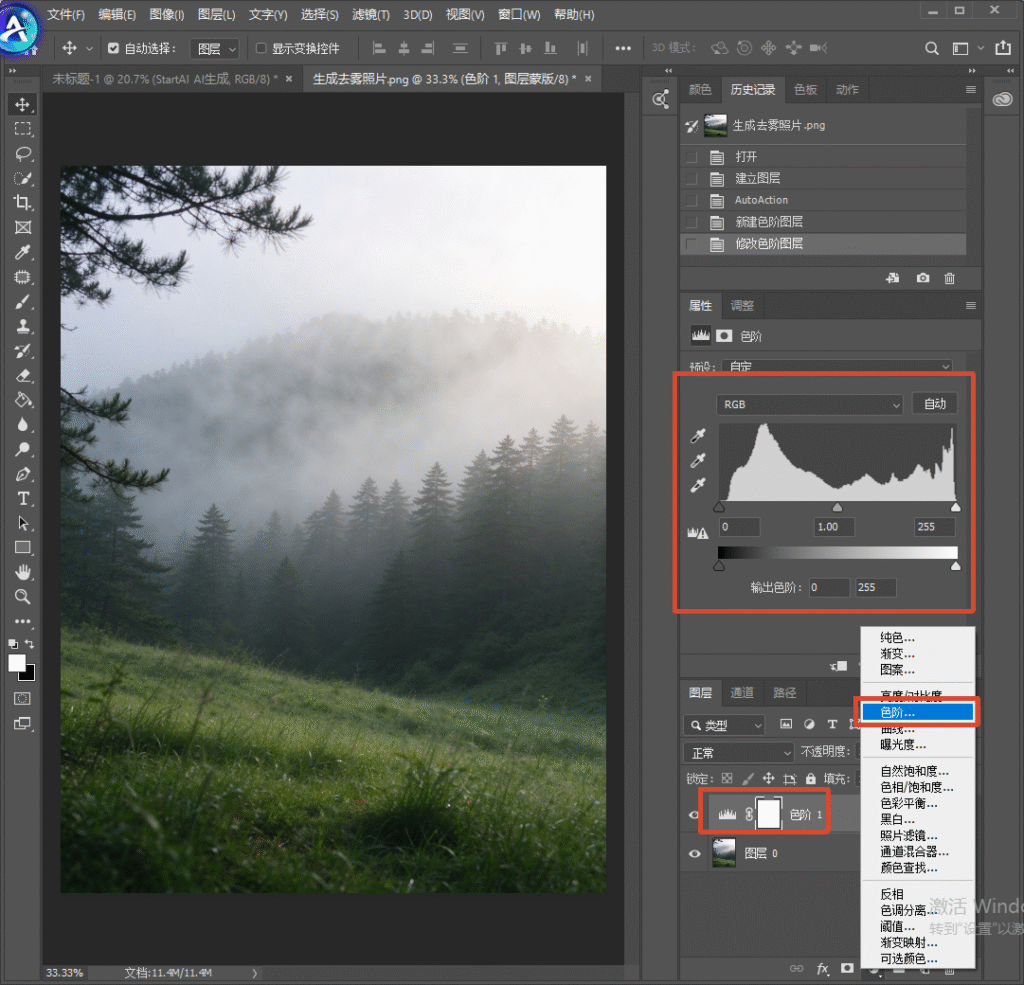Toggle lock transparent pixels icon
1024x985 pixels.
click(727, 779)
